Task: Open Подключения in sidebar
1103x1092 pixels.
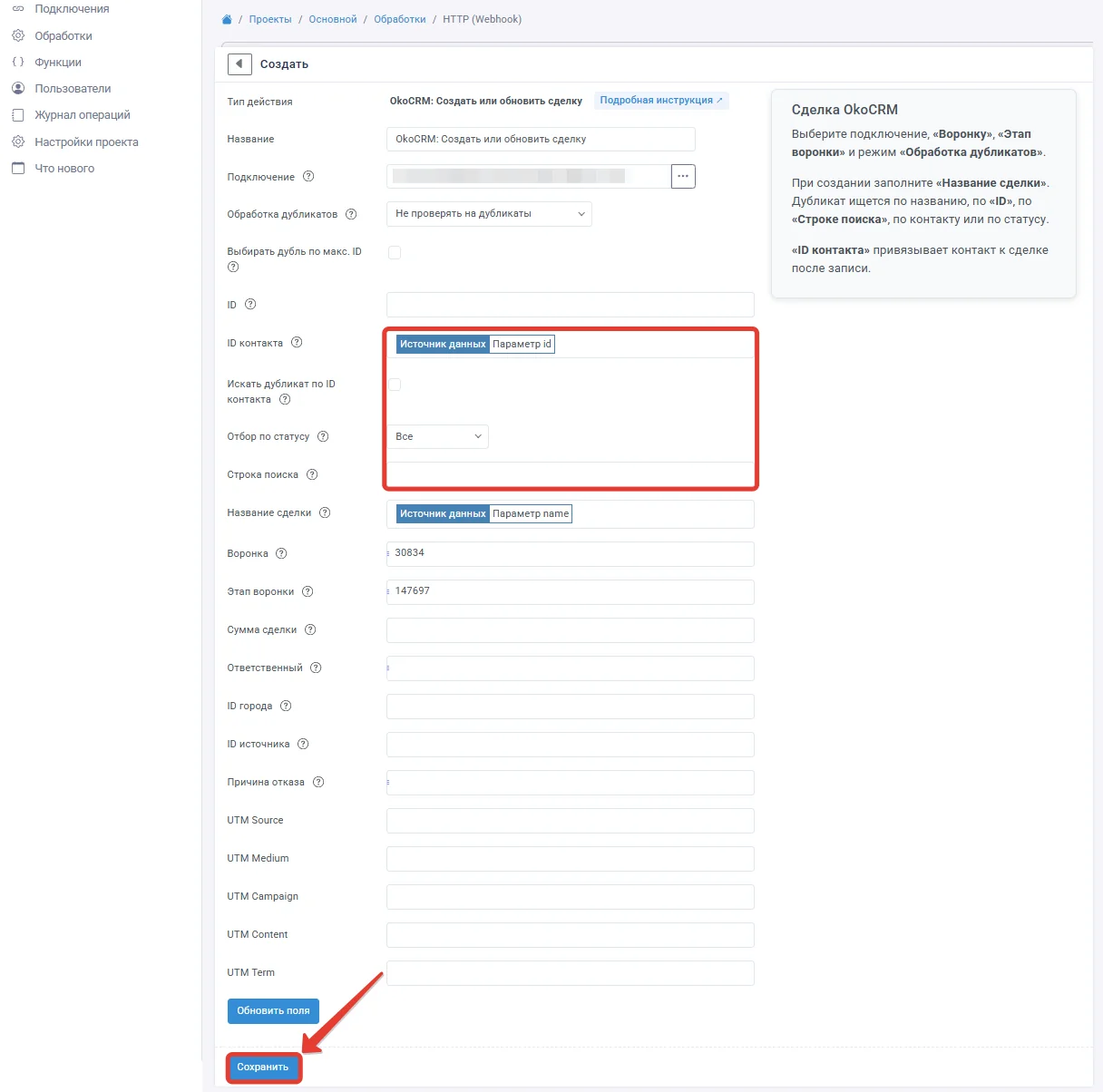Action: 72,9
